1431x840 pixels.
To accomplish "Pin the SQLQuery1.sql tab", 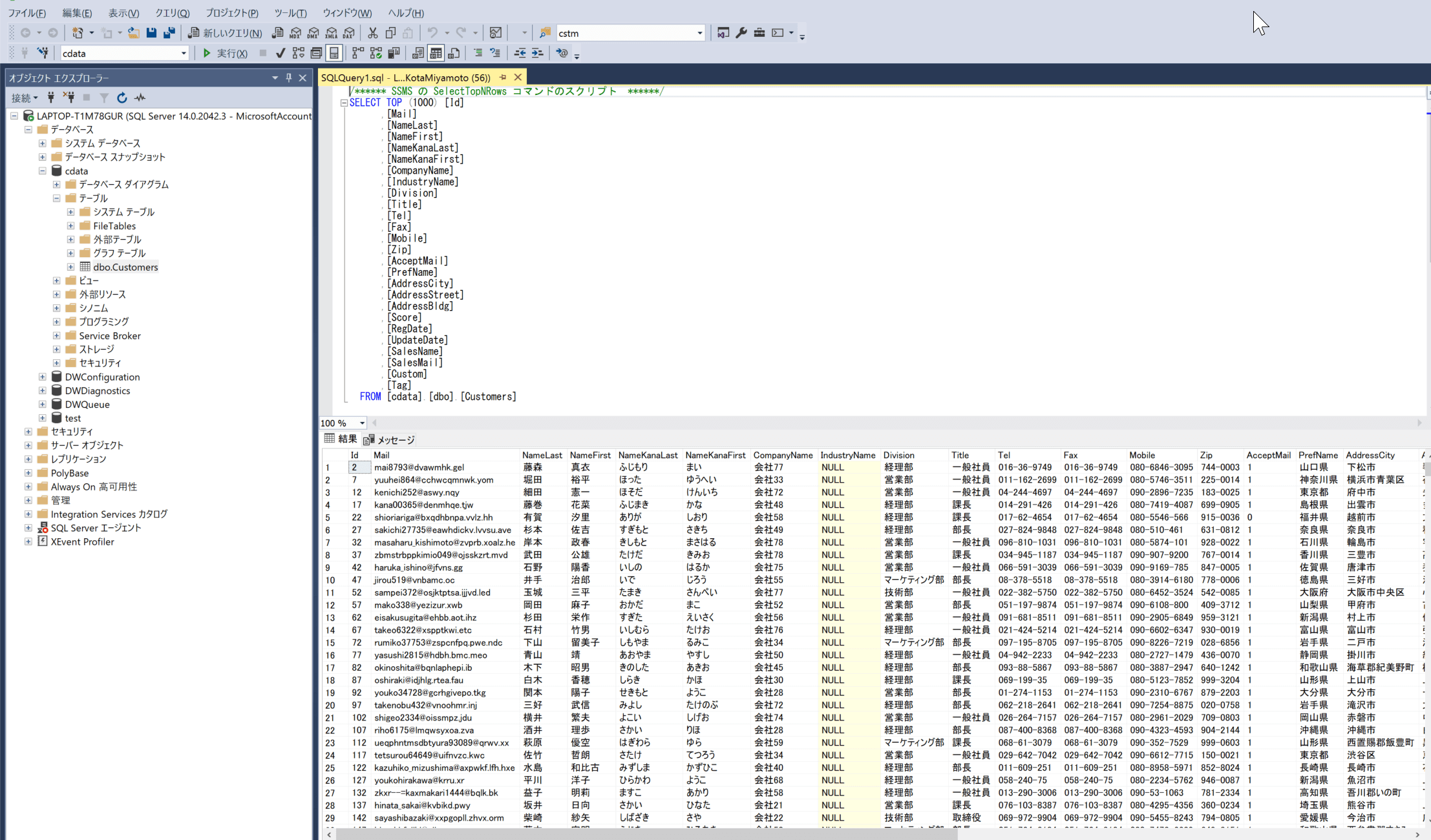I will click(x=503, y=77).
